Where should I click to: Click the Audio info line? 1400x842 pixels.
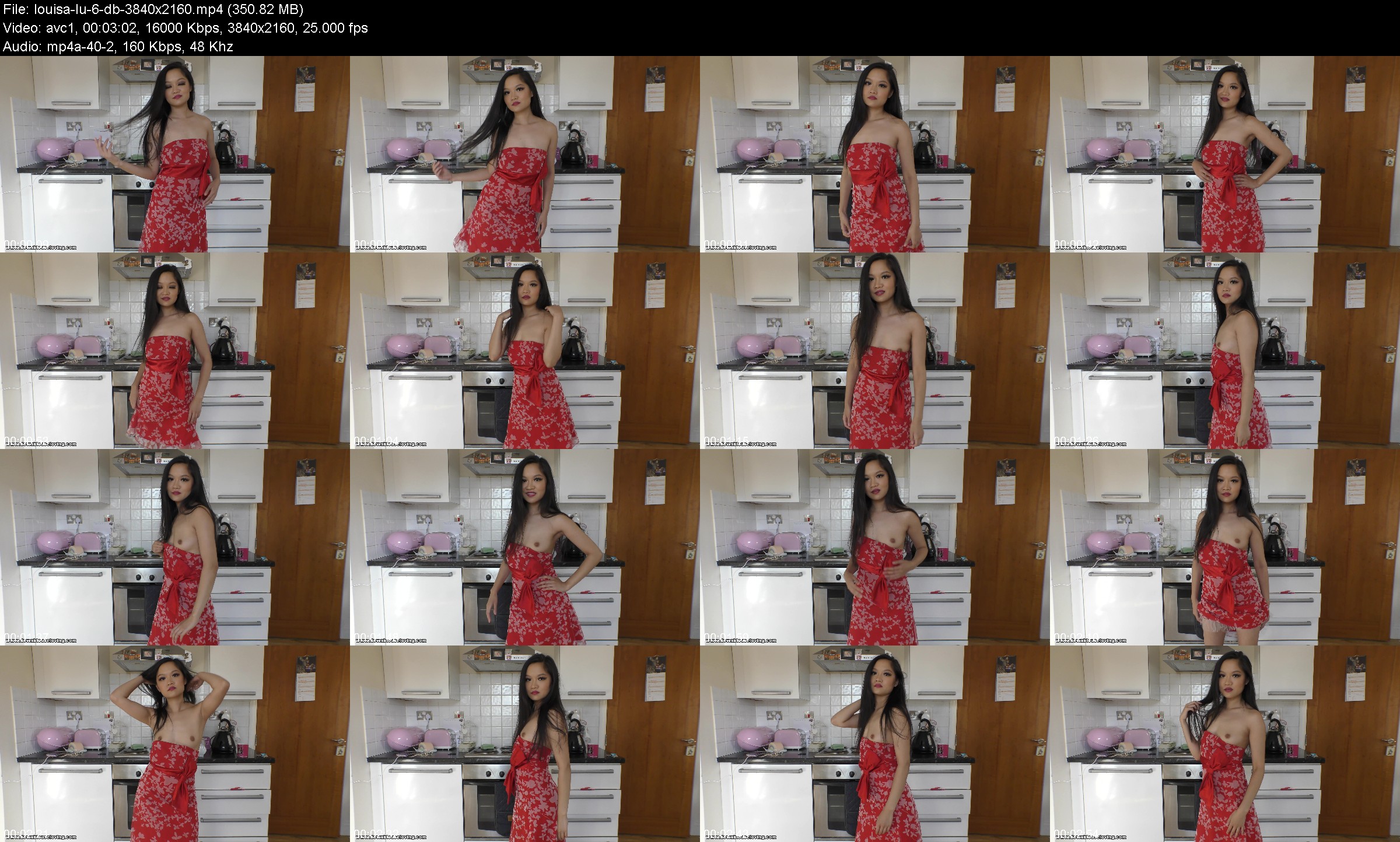coord(118,47)
